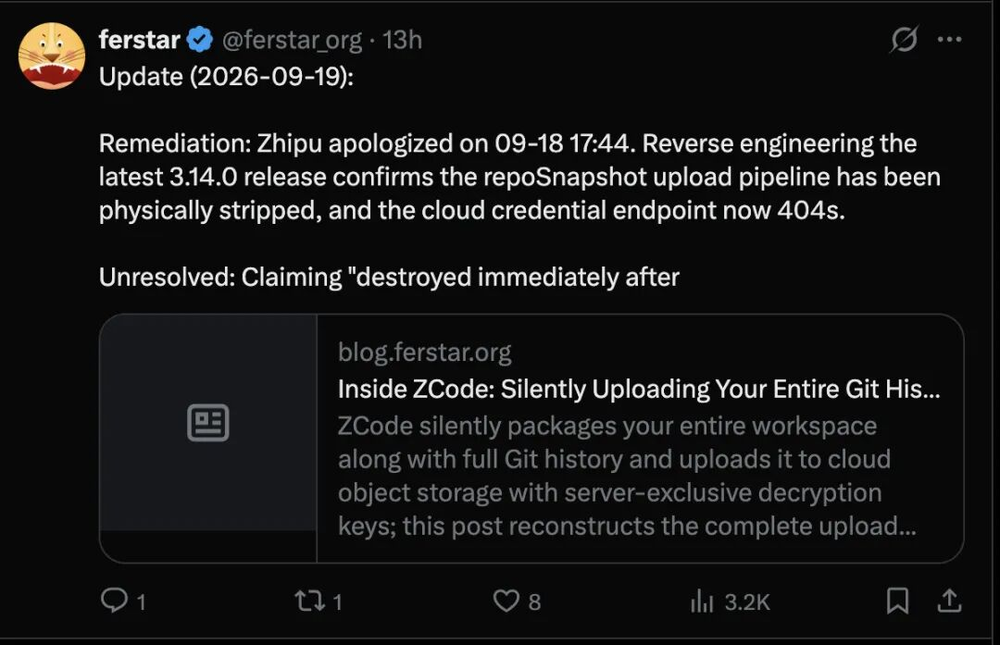Open view analytics bar-chart icon
The image size is (1000, 645).
702,601
